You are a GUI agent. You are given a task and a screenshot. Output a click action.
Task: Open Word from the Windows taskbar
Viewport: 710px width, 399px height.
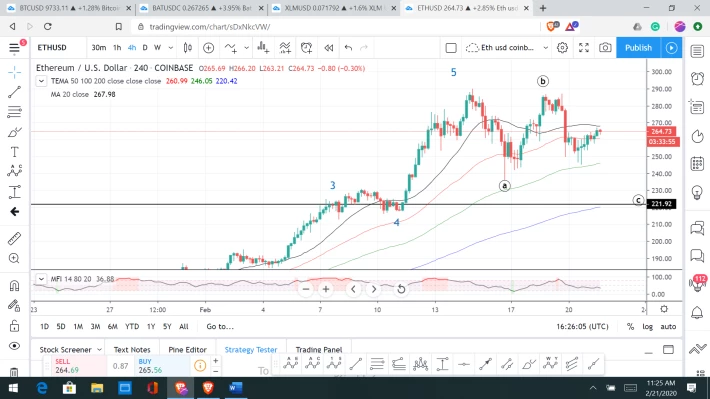(x=235, y=388)
